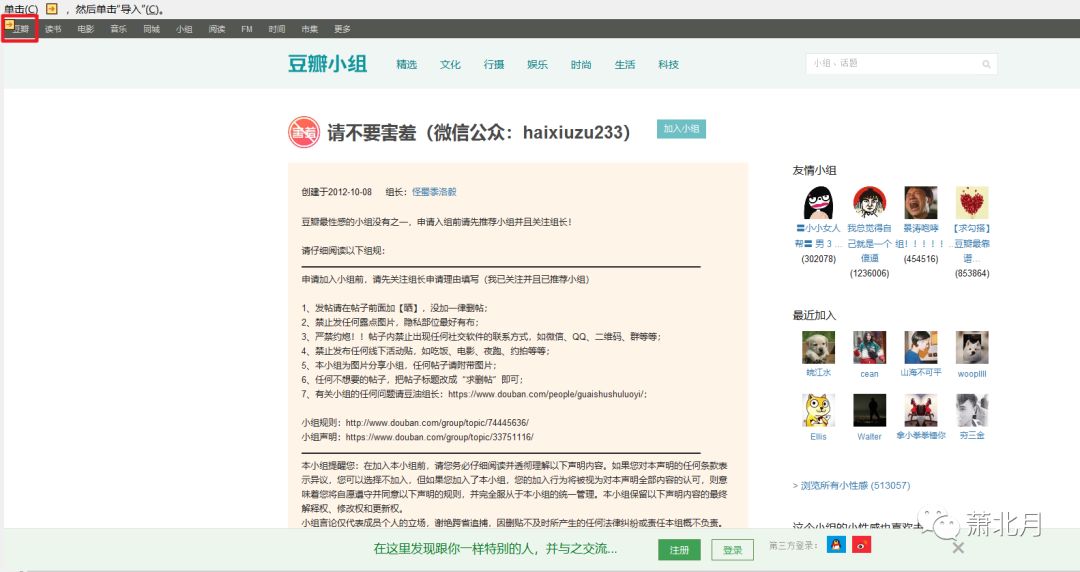The image size is (1080, 572).
Task: Switch to the 文化 category tab
Action: [x=450, y=64]
